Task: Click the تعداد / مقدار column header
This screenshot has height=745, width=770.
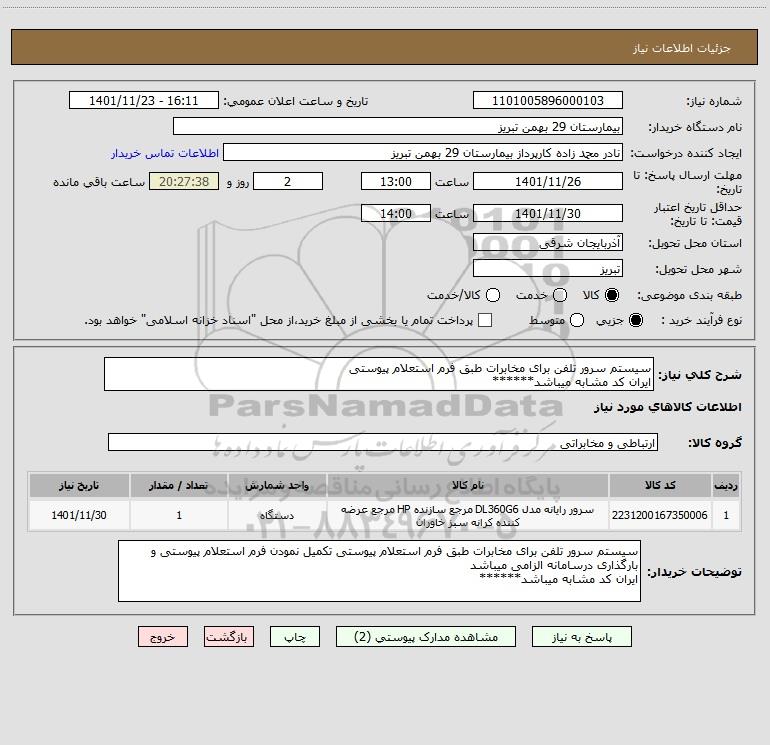Action: [x=179, y=485]
